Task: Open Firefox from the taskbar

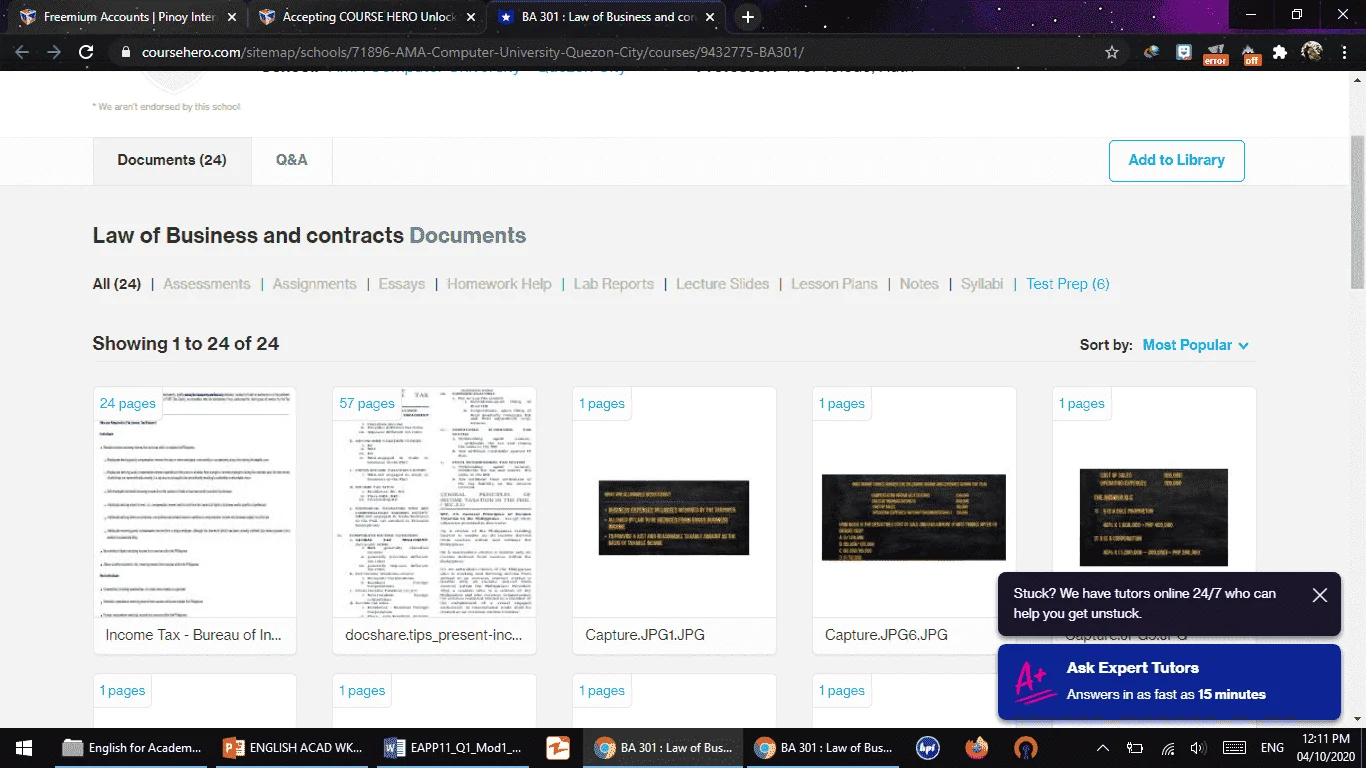Action: click(977, 748)
